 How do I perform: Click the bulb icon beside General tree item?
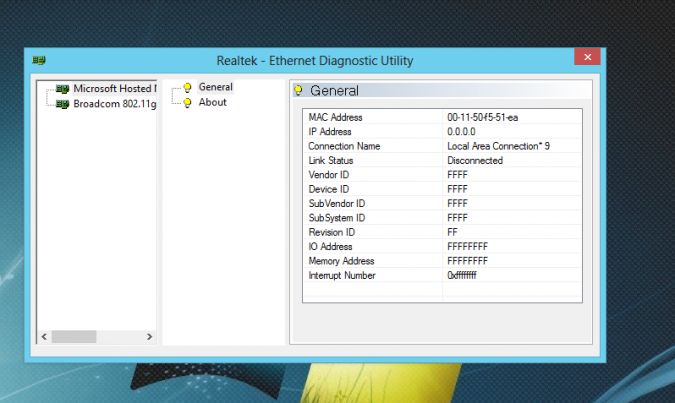point(187,87)
